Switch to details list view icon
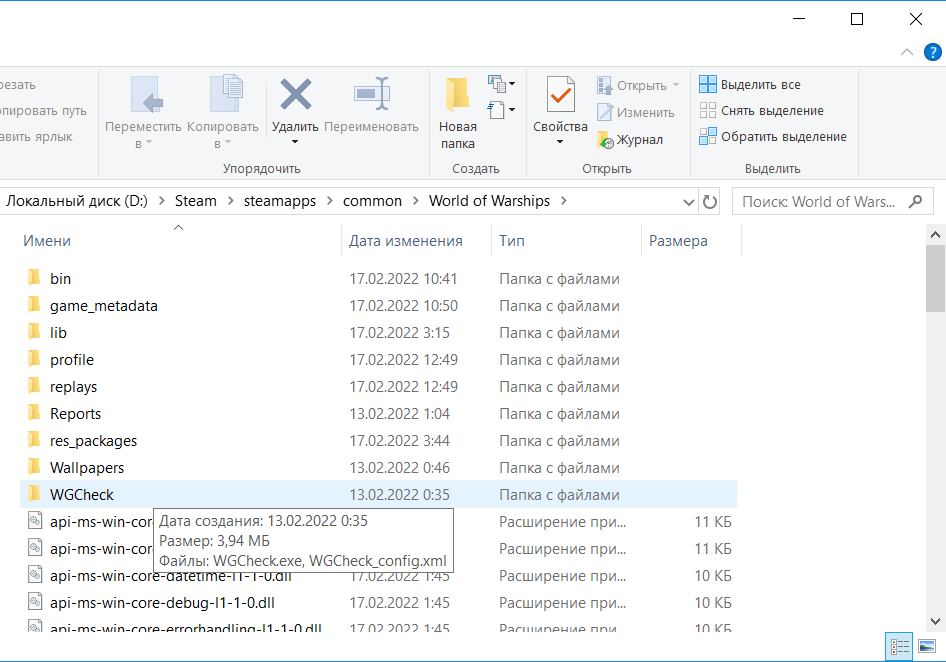The height and width of the screenshot is (662, 946). tap(900, 646)
